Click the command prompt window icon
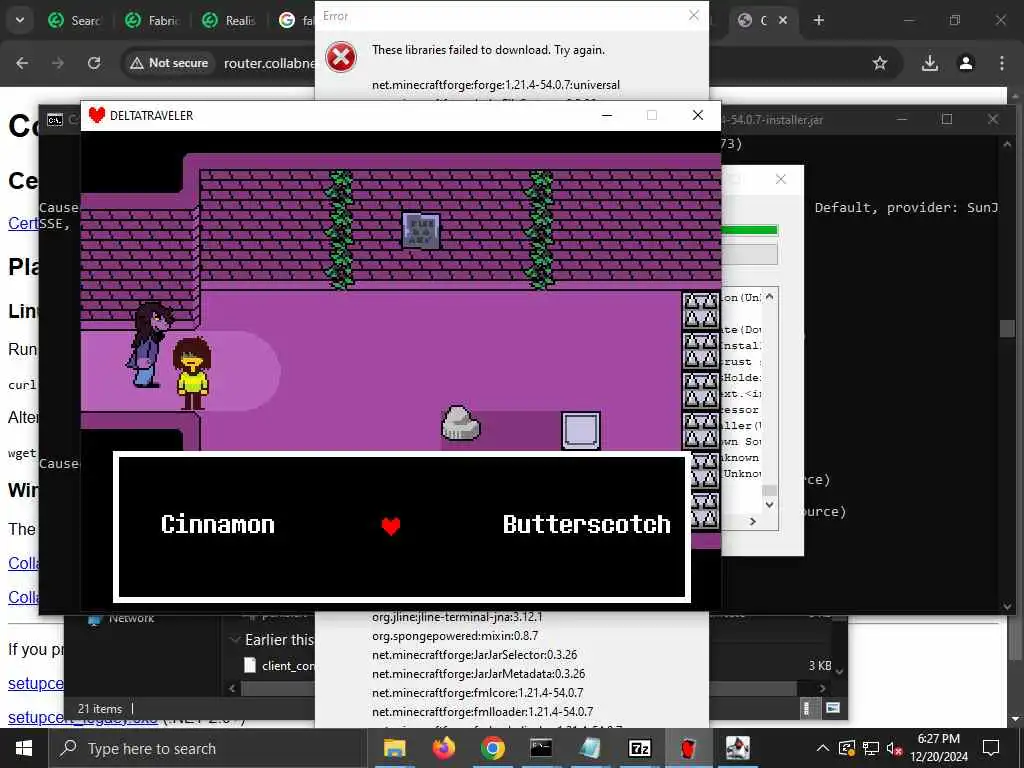The height and width of the screenshot is (768, 1024). tap(55, 120)
